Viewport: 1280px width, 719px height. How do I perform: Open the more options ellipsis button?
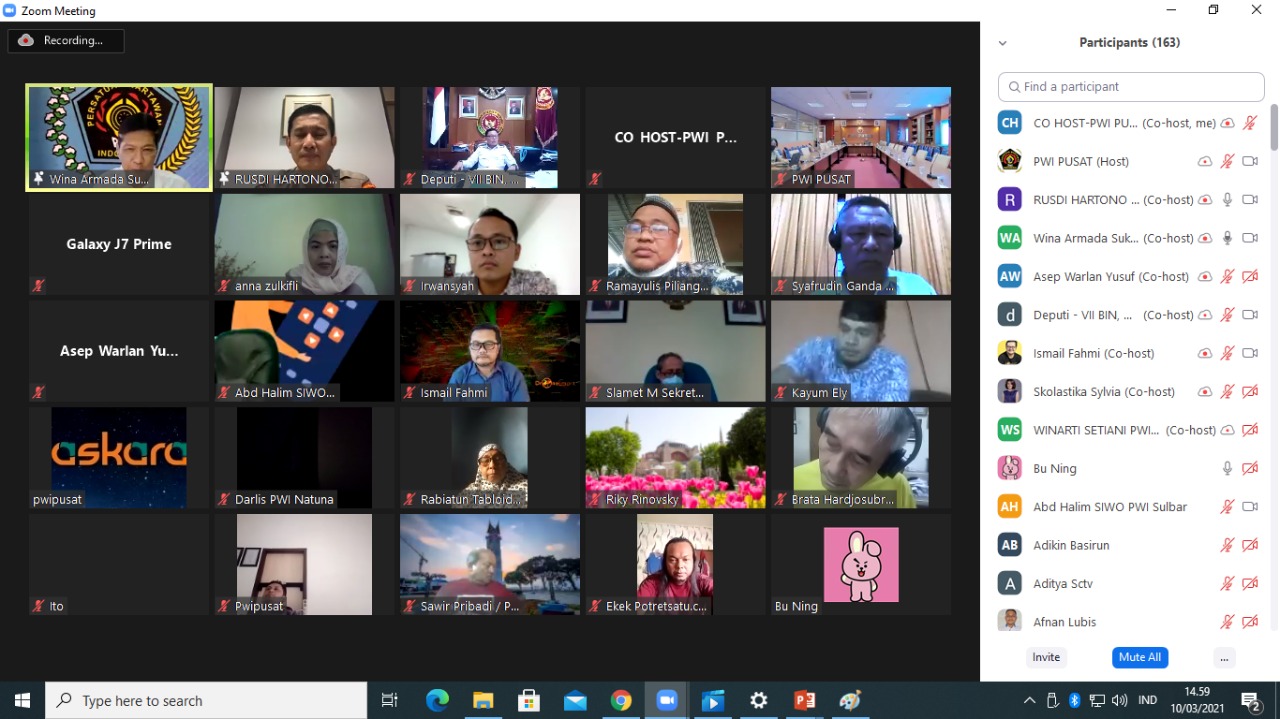pos(1224,657)
